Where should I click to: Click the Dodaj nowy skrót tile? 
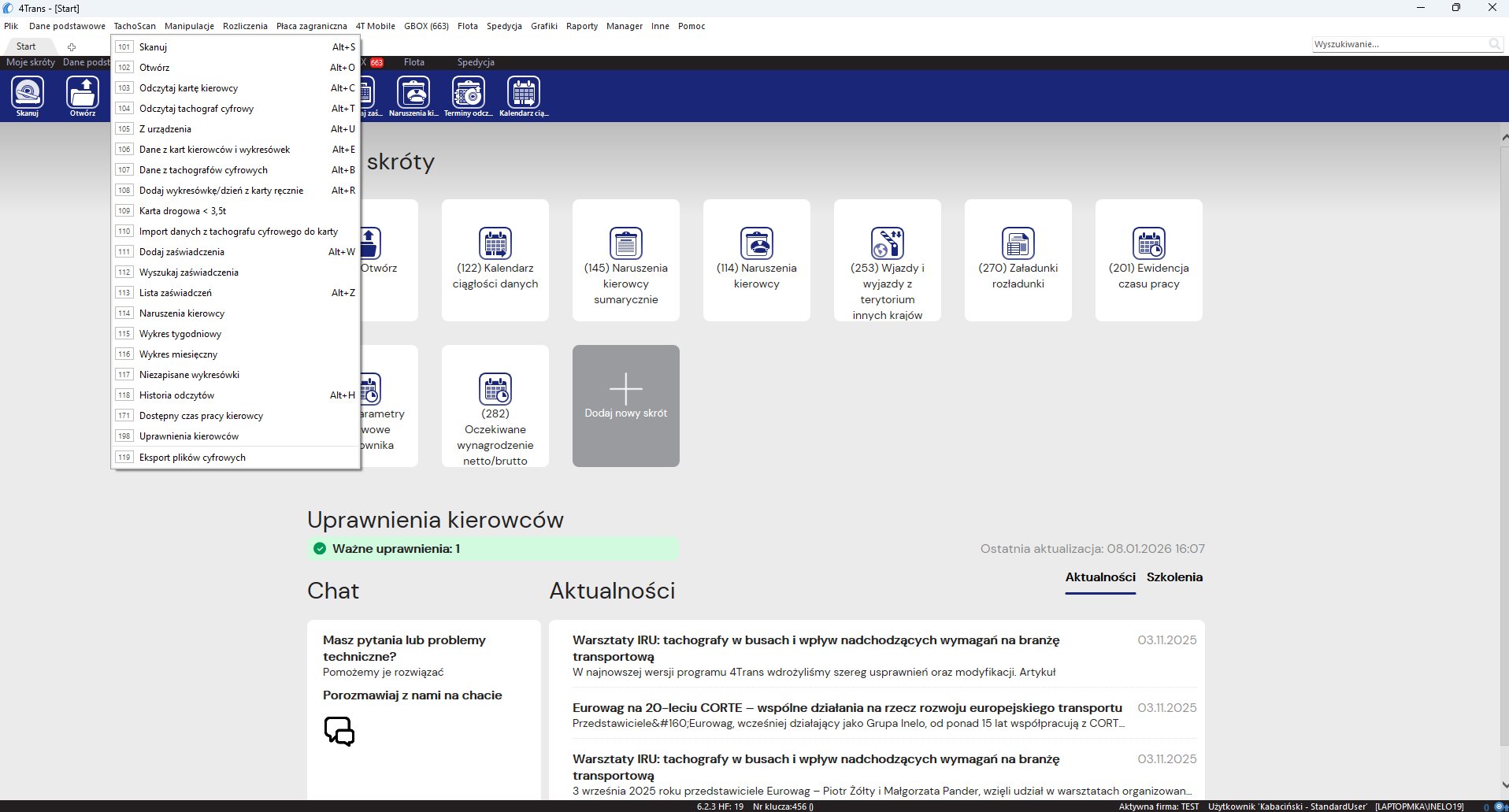tap(626, 406)
